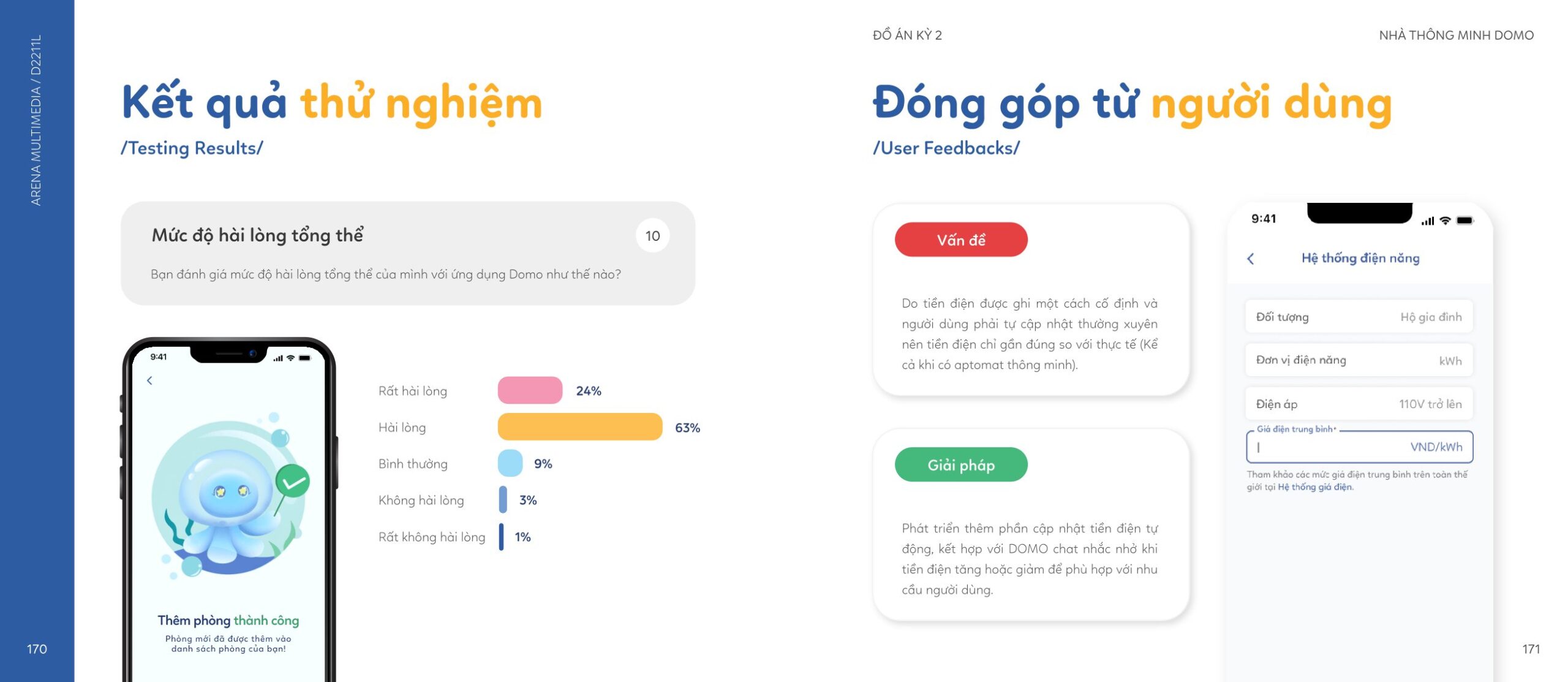Open Đơn vị điện năng kWh selector
This screenshot has height=682, width=1568.
1359,360
